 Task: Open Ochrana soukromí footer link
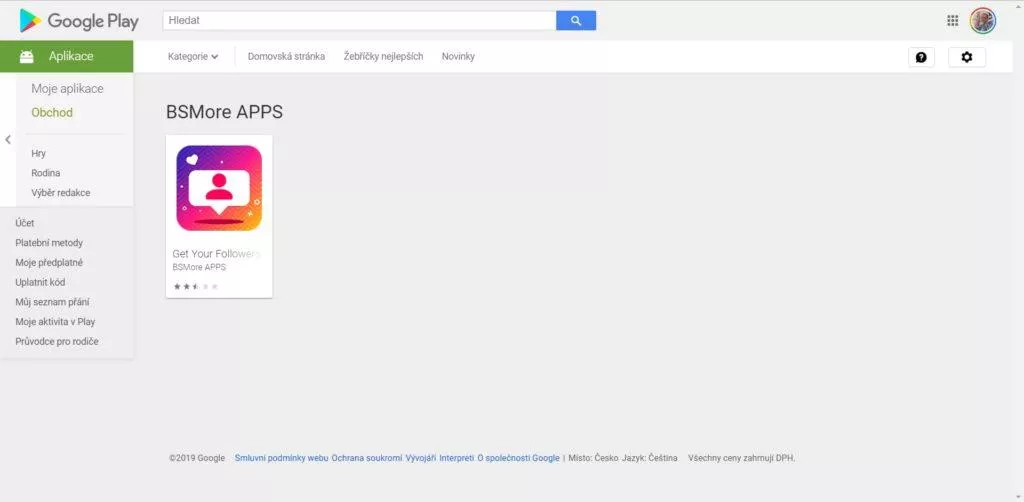366,458
